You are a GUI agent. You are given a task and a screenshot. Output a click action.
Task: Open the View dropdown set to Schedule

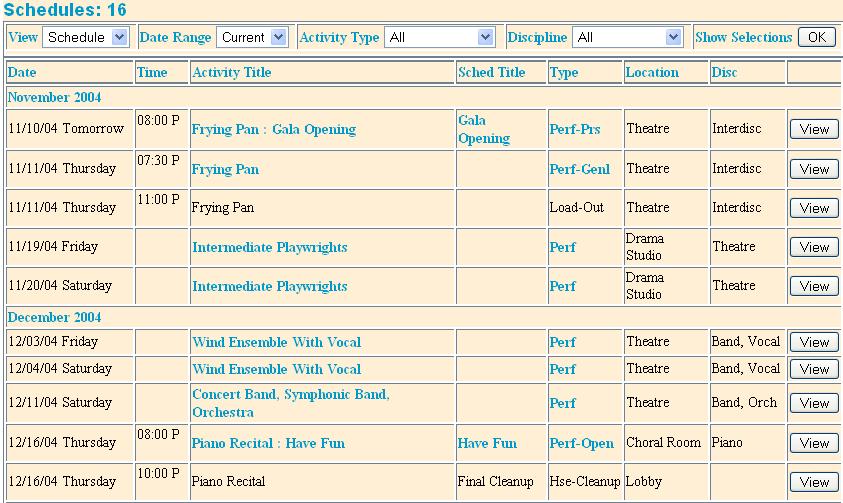(86, 38)
